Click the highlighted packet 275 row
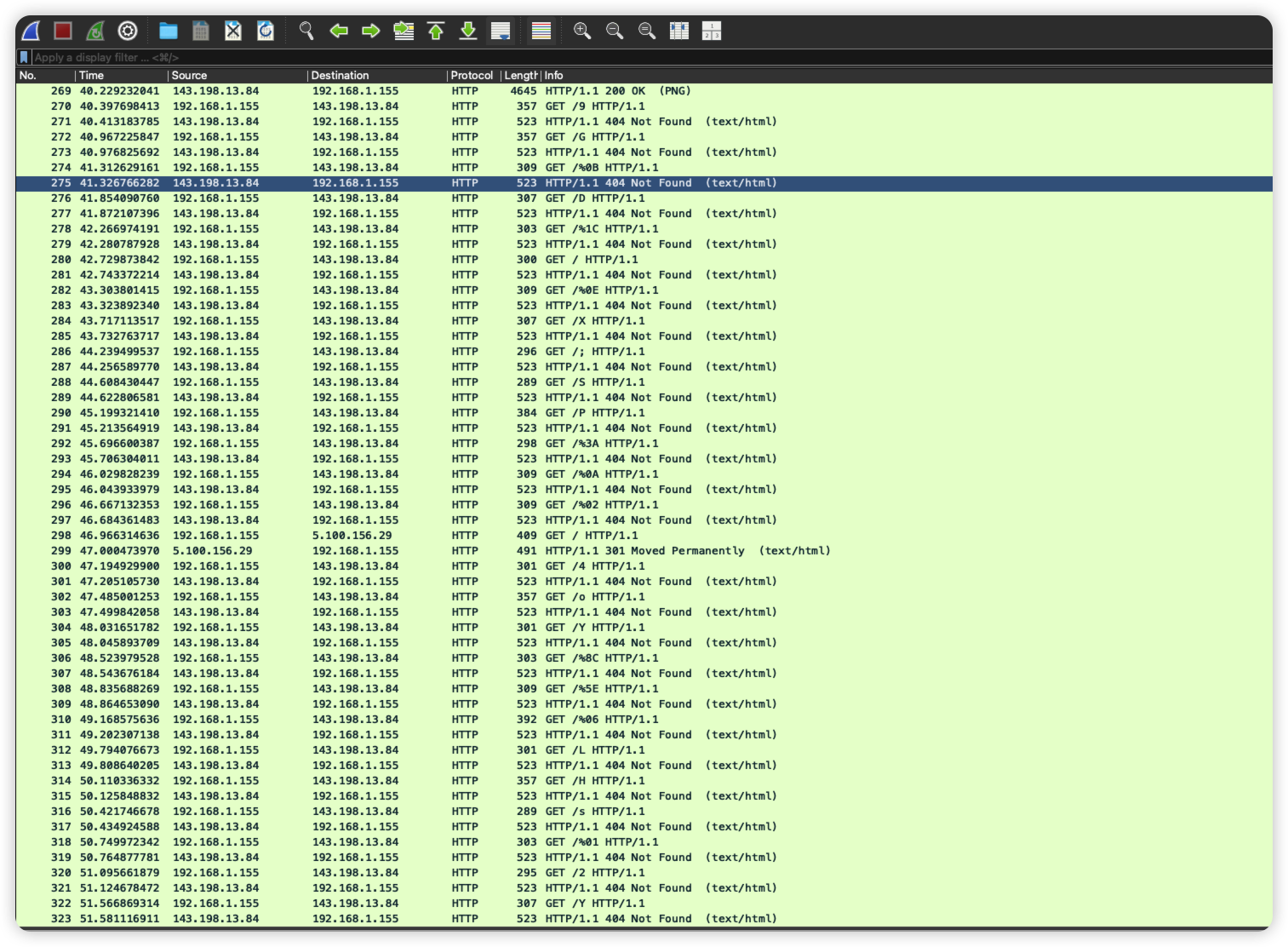The image size is (1288, 947). pyautogui.click(x=644, y=183)
